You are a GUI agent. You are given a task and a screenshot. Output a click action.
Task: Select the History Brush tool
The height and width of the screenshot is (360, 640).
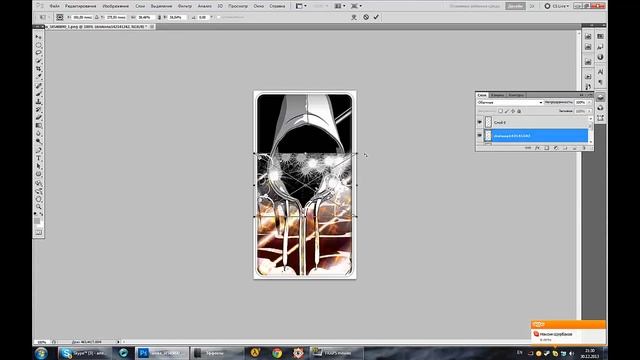38,110
